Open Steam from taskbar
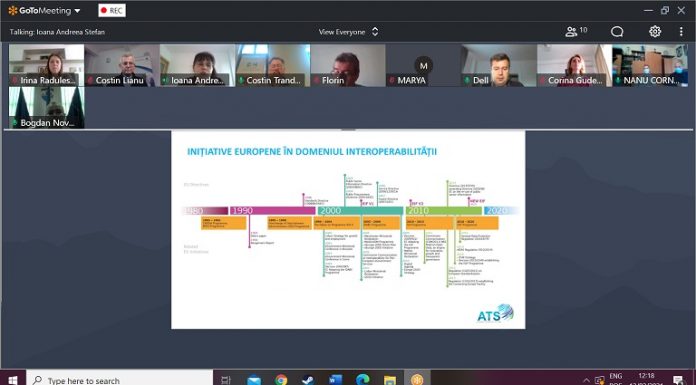The height and width of the screenshot is (385, 696). coord(308,380)
